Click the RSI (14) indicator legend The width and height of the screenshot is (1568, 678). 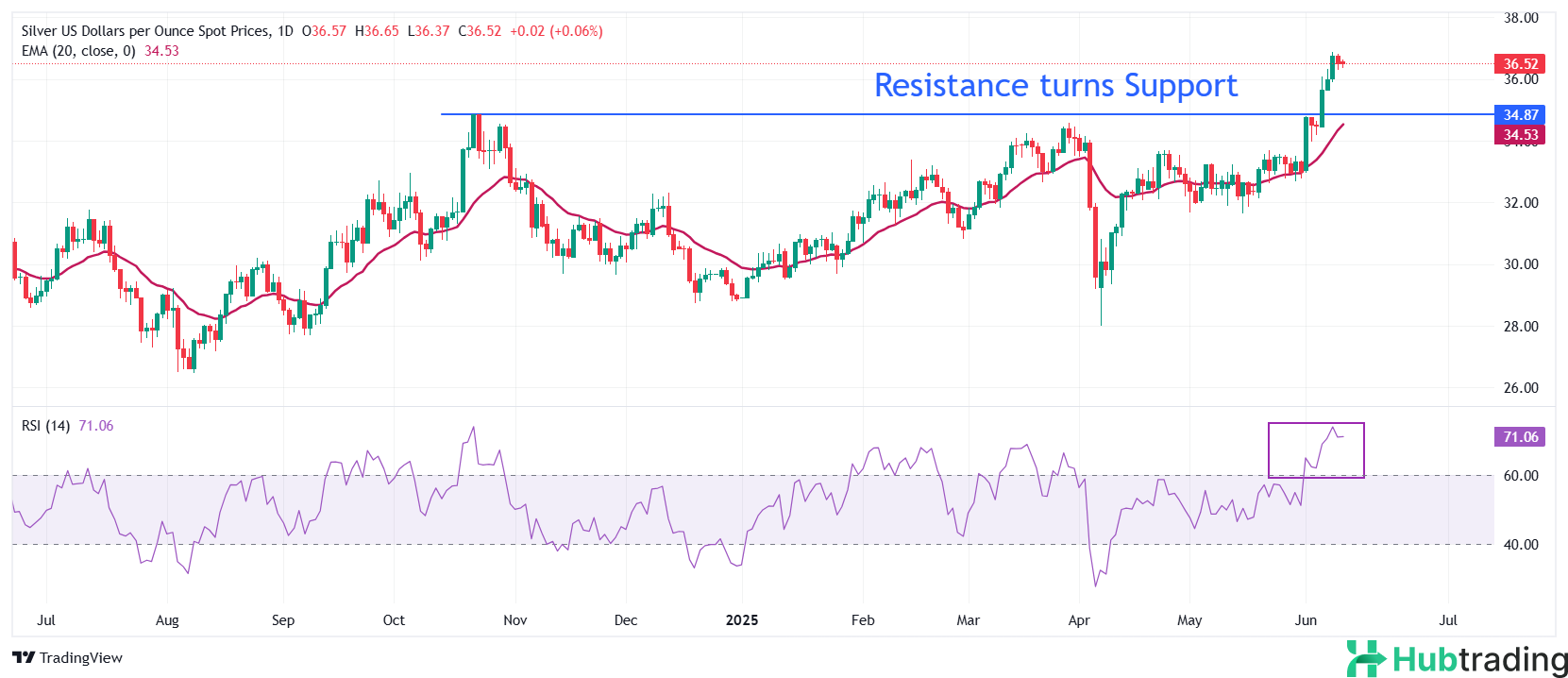click(x=45, y=426)
